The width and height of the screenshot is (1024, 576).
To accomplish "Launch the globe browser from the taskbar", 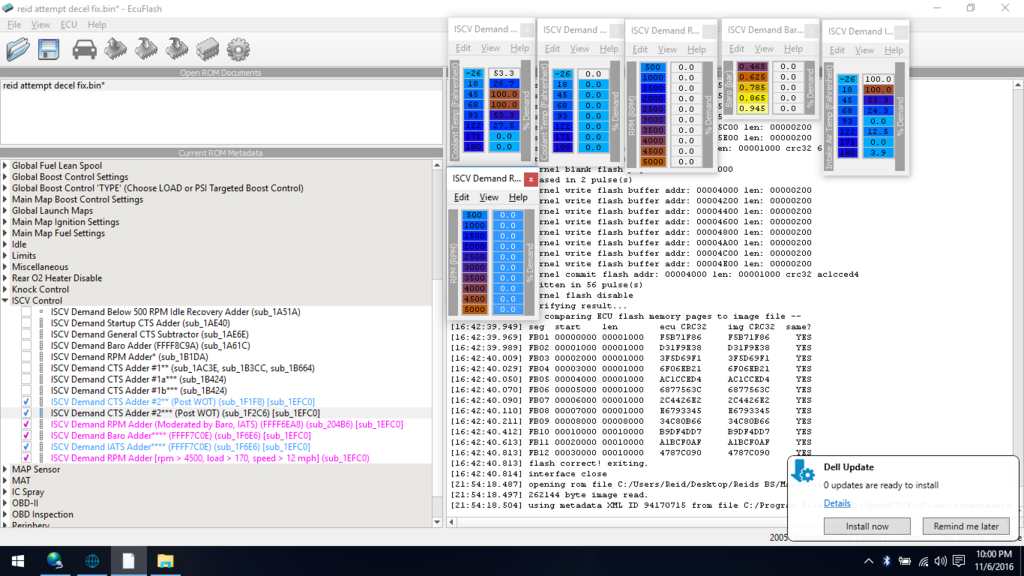I will (55, 561).
